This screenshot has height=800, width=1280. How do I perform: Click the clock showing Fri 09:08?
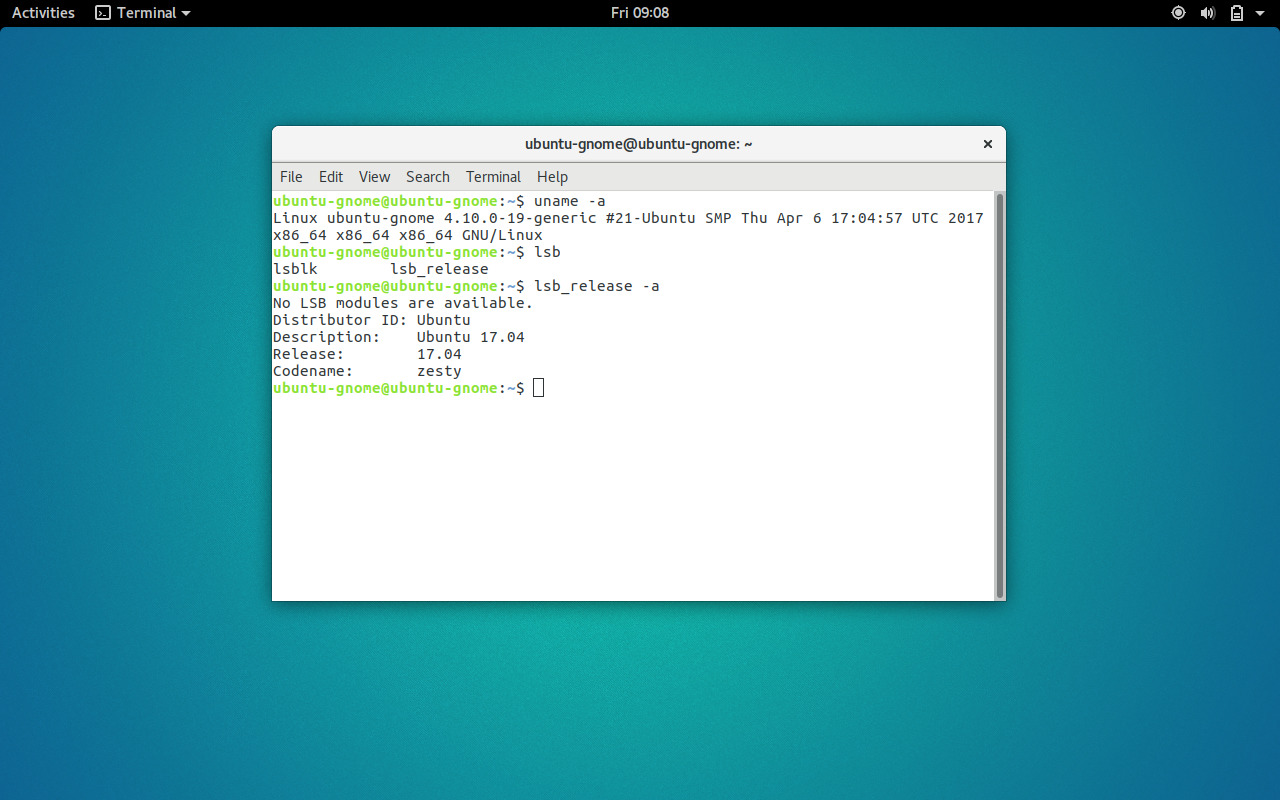pyautogui.click(x=640, y=13)
